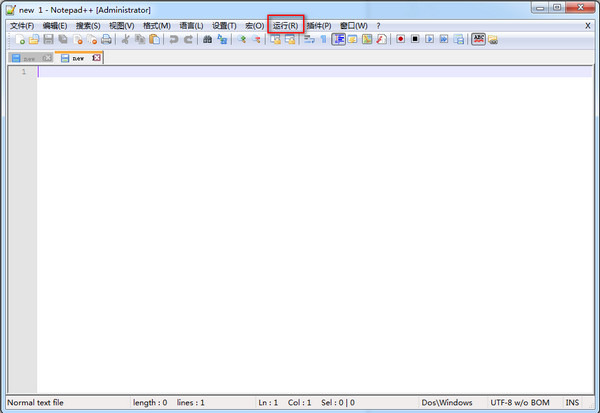Toggle show all characters pilcrow icon
Screen dimensions: 600x413
point(324,39)
